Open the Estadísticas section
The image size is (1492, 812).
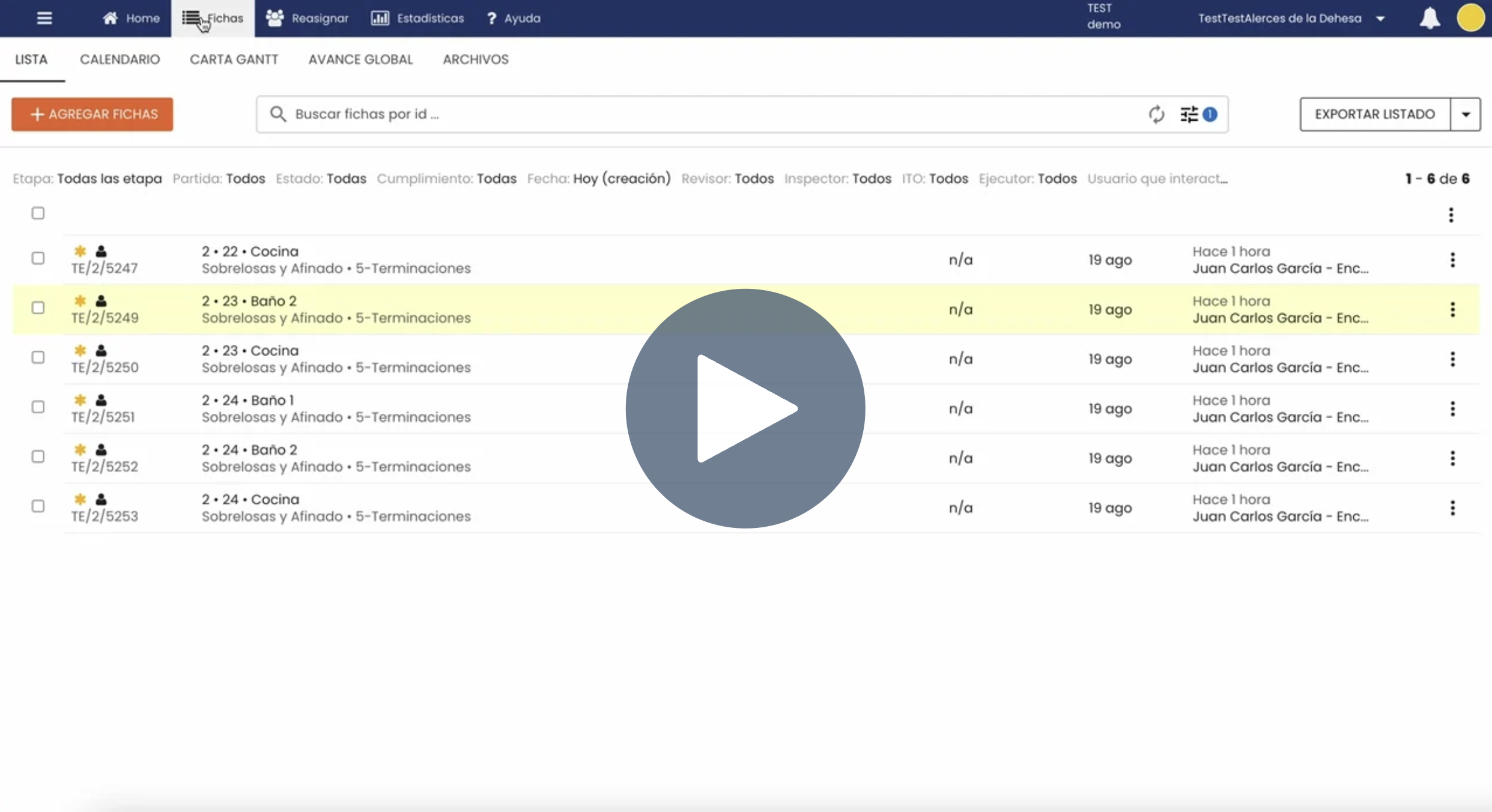[417, 18]
